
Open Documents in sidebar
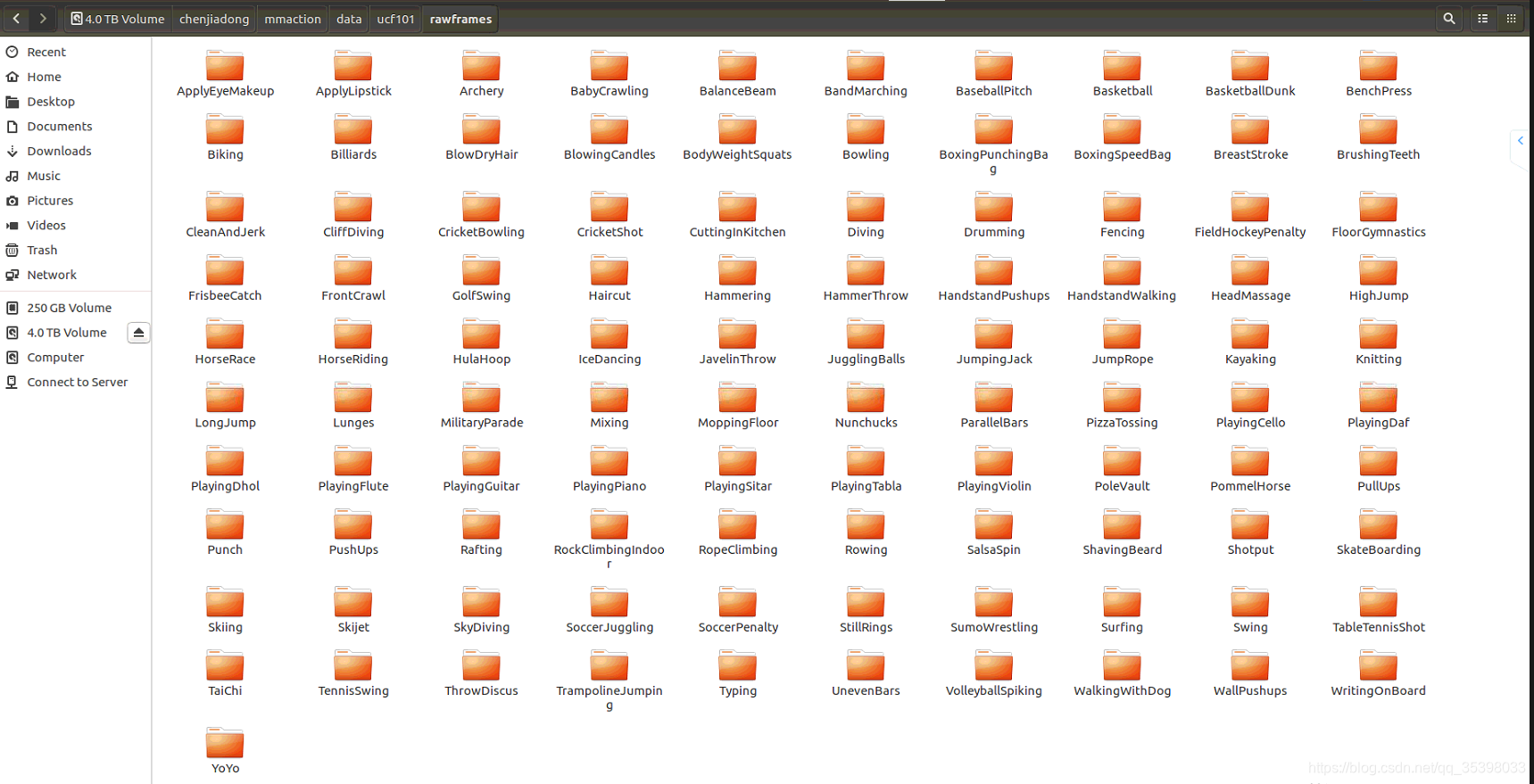(x=76, y=127)
